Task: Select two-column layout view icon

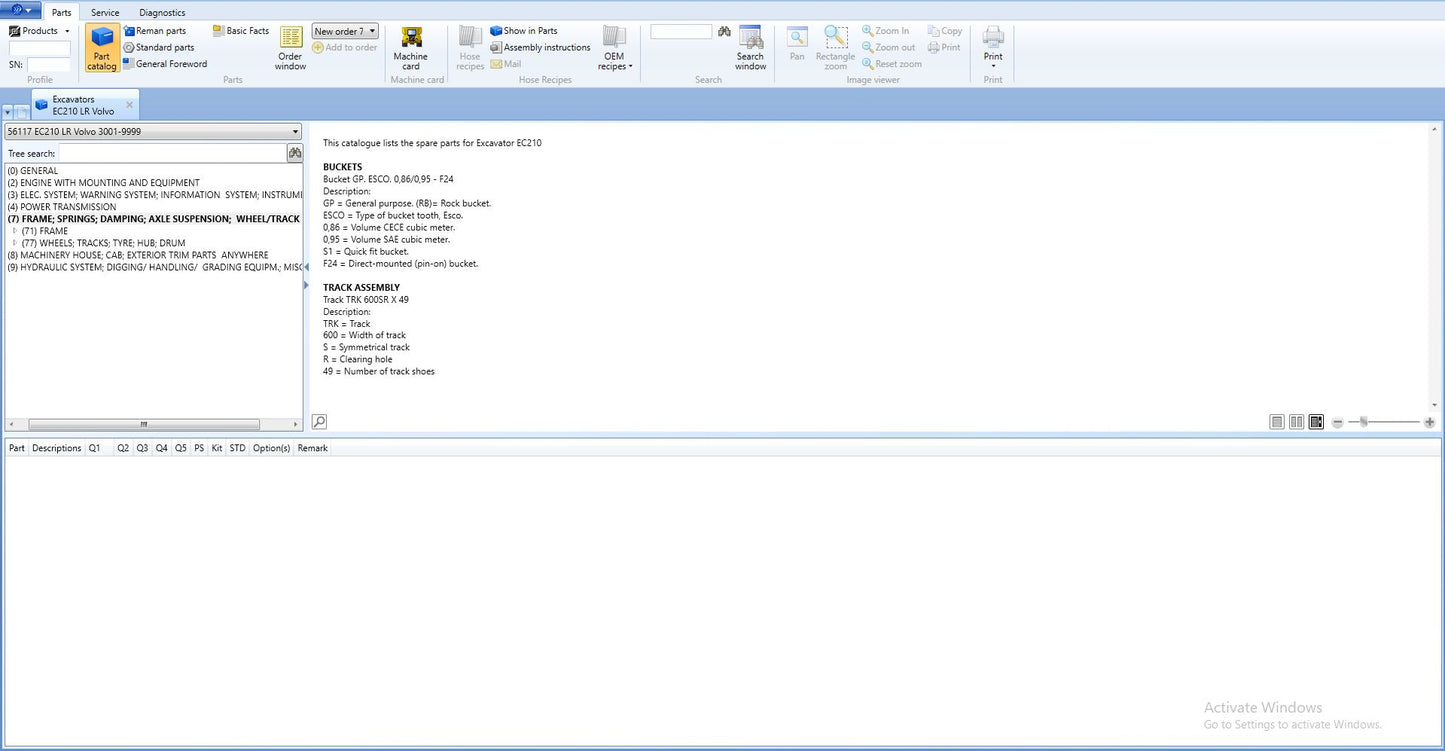Action: coord(1296,422)
